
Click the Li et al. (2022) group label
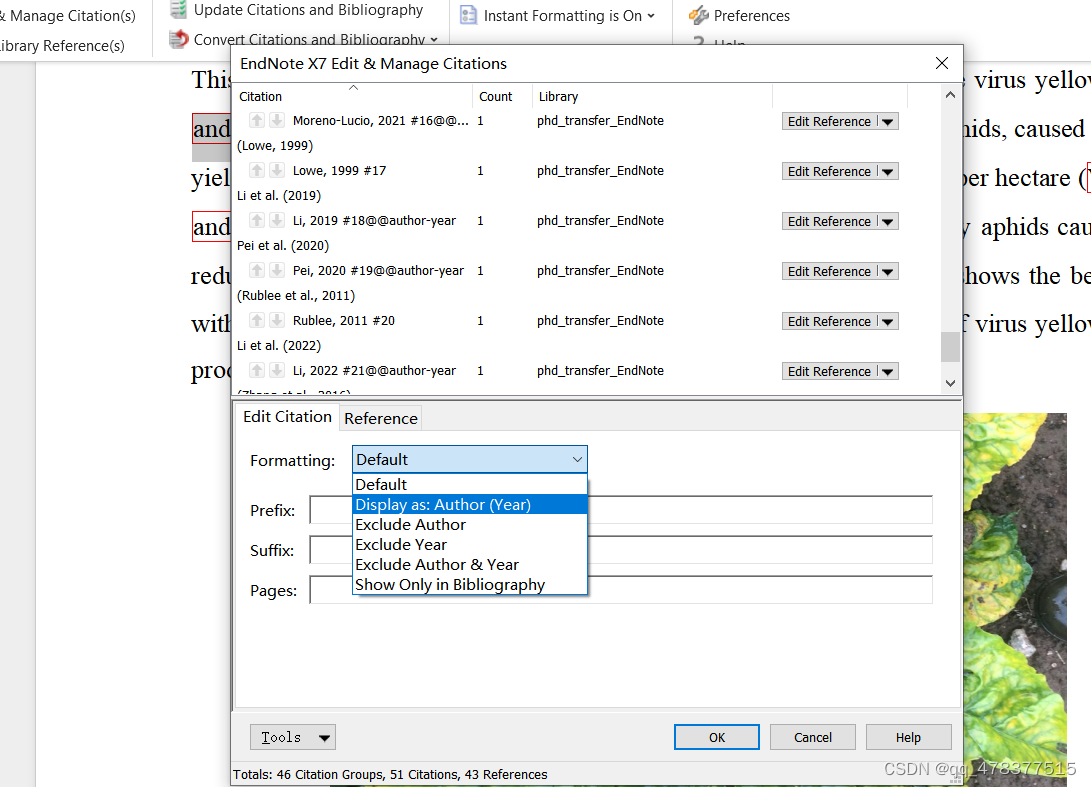coord(278,346)
